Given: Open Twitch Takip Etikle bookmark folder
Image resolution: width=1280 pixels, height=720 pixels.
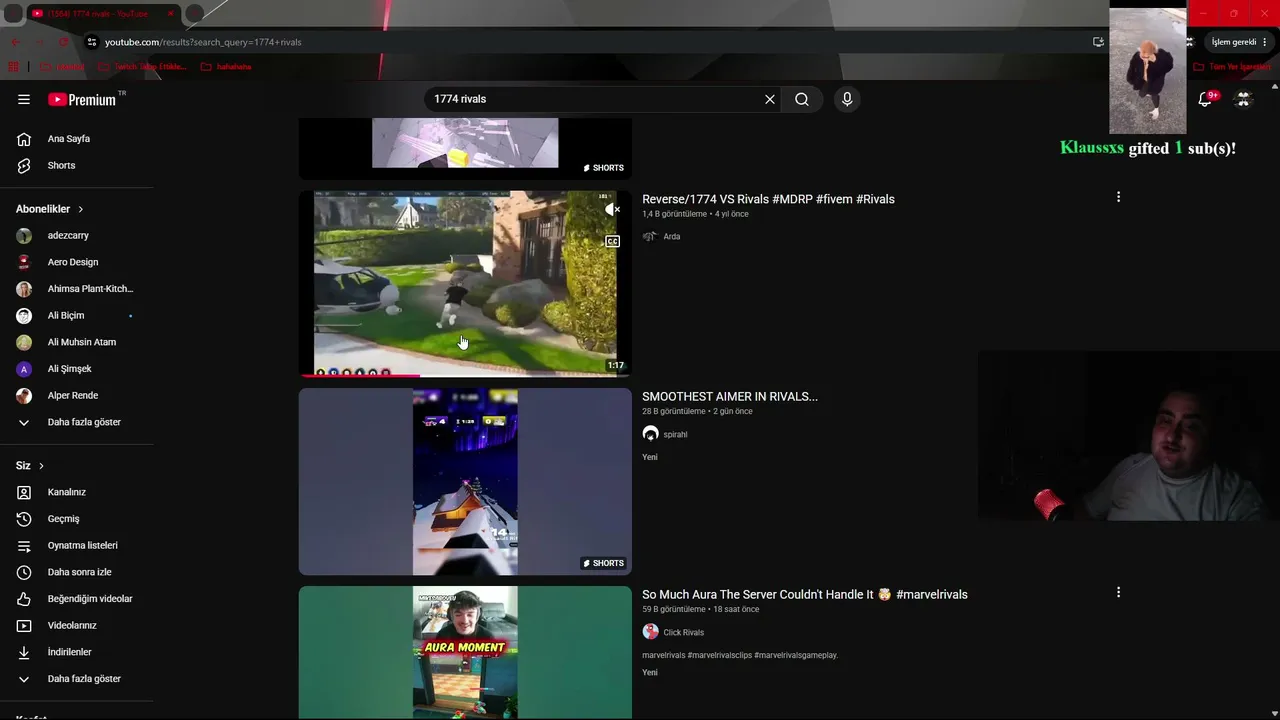Looking at the screenshot, I should [x=142, y=67].
